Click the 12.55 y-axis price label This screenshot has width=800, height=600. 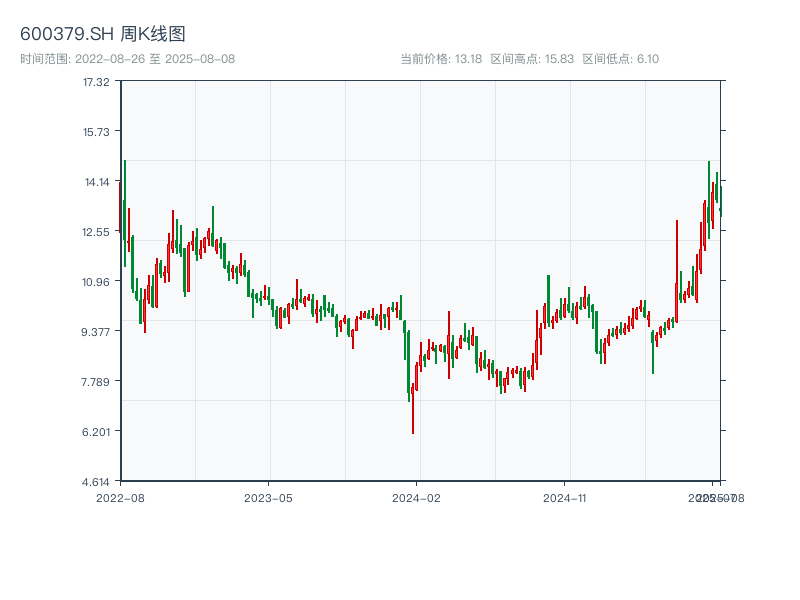[x=96, y=231]
